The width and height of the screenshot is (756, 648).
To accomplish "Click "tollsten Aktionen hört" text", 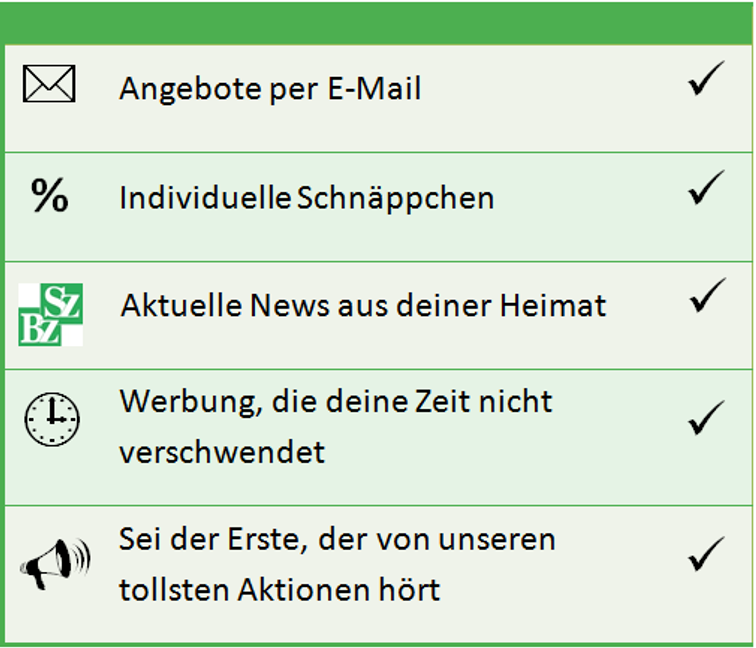I will click(x=280, y=589).
